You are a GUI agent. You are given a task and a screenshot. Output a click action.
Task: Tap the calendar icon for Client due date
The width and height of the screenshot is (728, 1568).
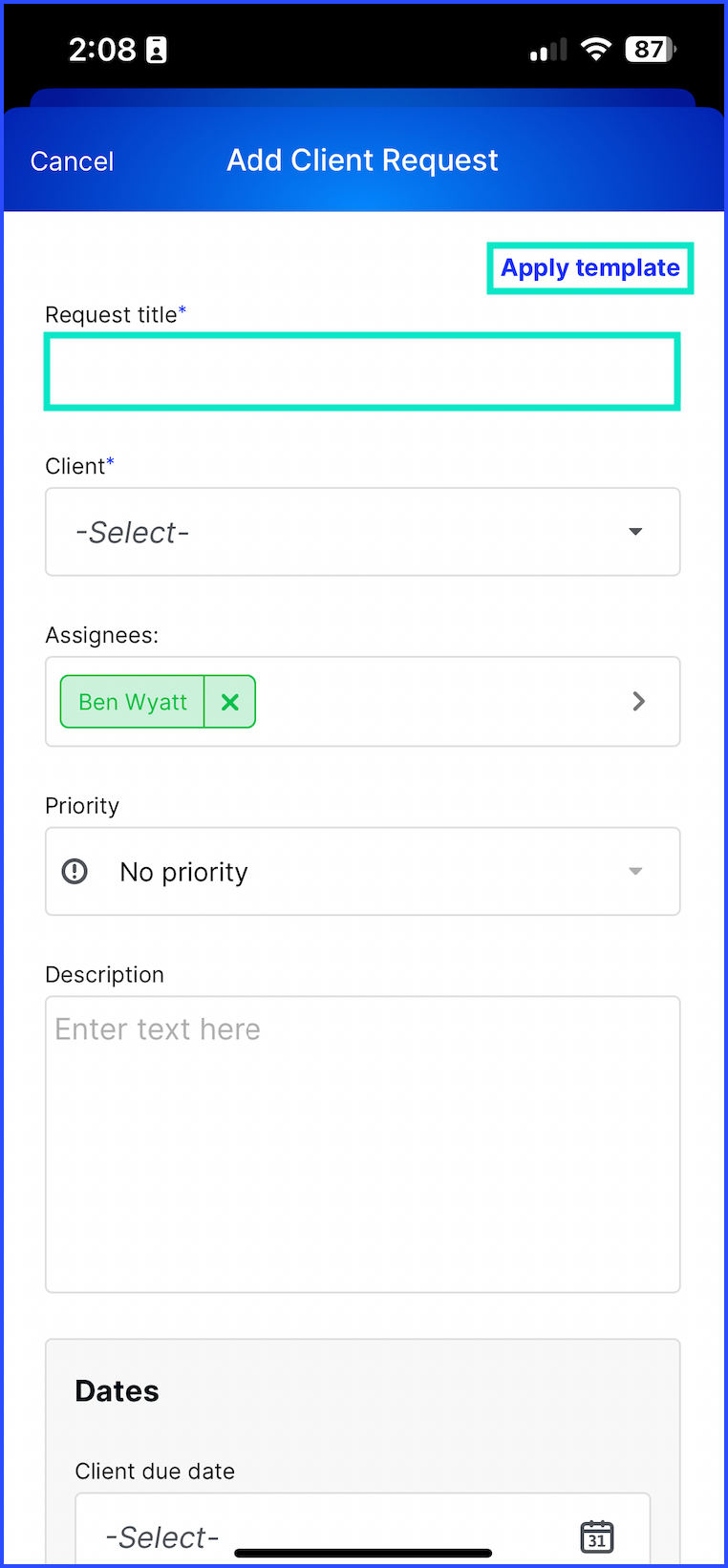pyautogui.click(x=597, y=1536)
